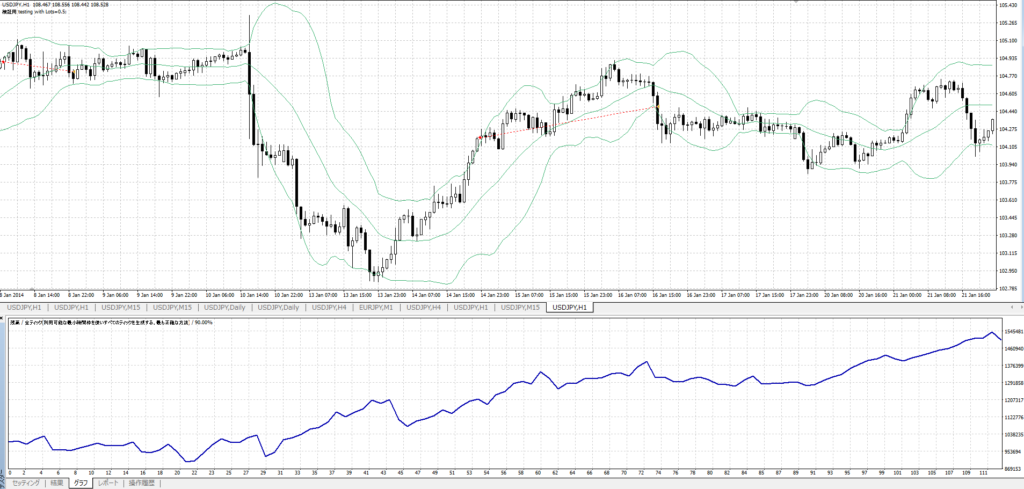Select the active rightmost USDJPY,H1 chart tab
Screen dimensions: 1024x489
pyautogui.click(x=568, y=308)
